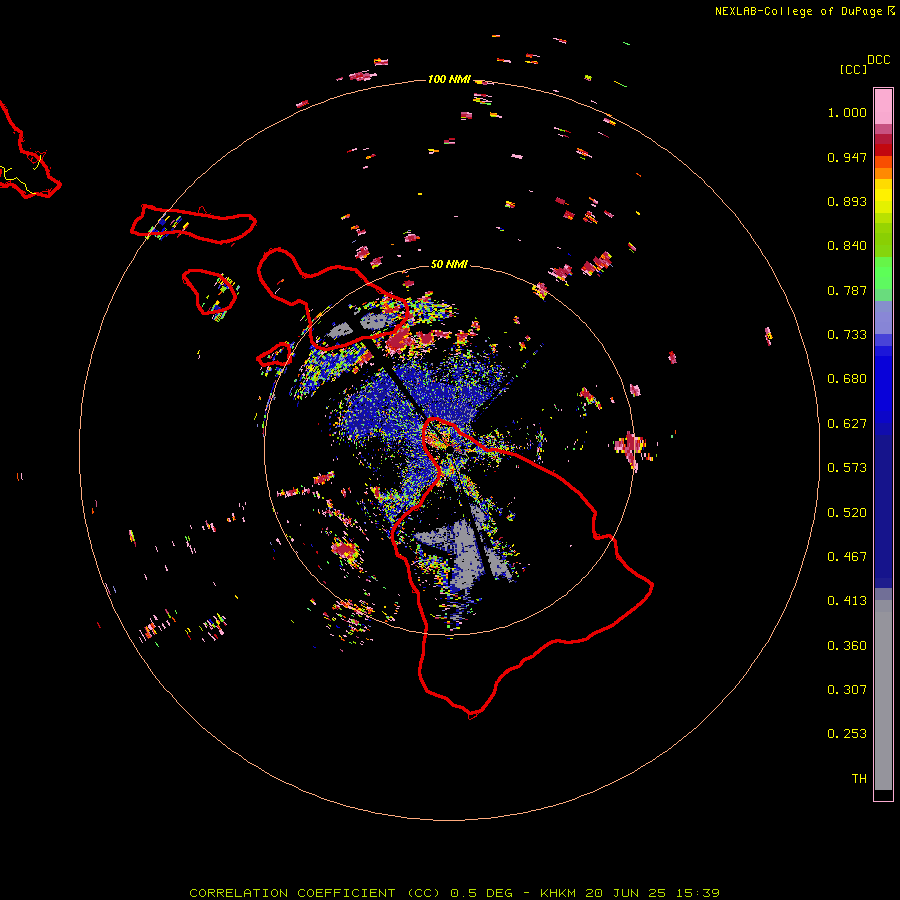Pick the red swatch just above the 0.947 value
This screenshot has height=900, width=900.
(883, 150)
